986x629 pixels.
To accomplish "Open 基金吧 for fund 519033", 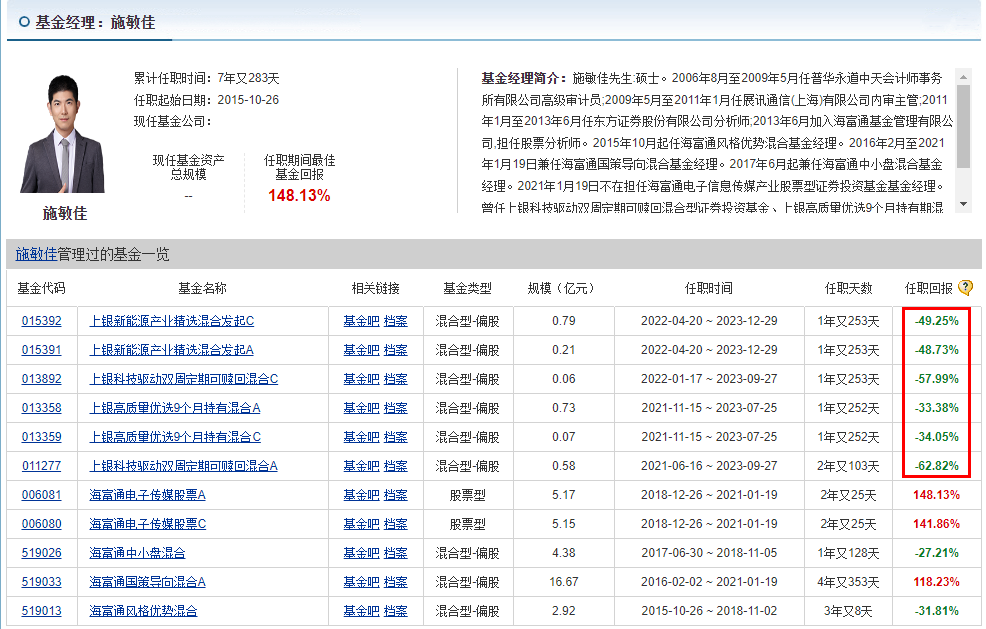I will point(362,581).
